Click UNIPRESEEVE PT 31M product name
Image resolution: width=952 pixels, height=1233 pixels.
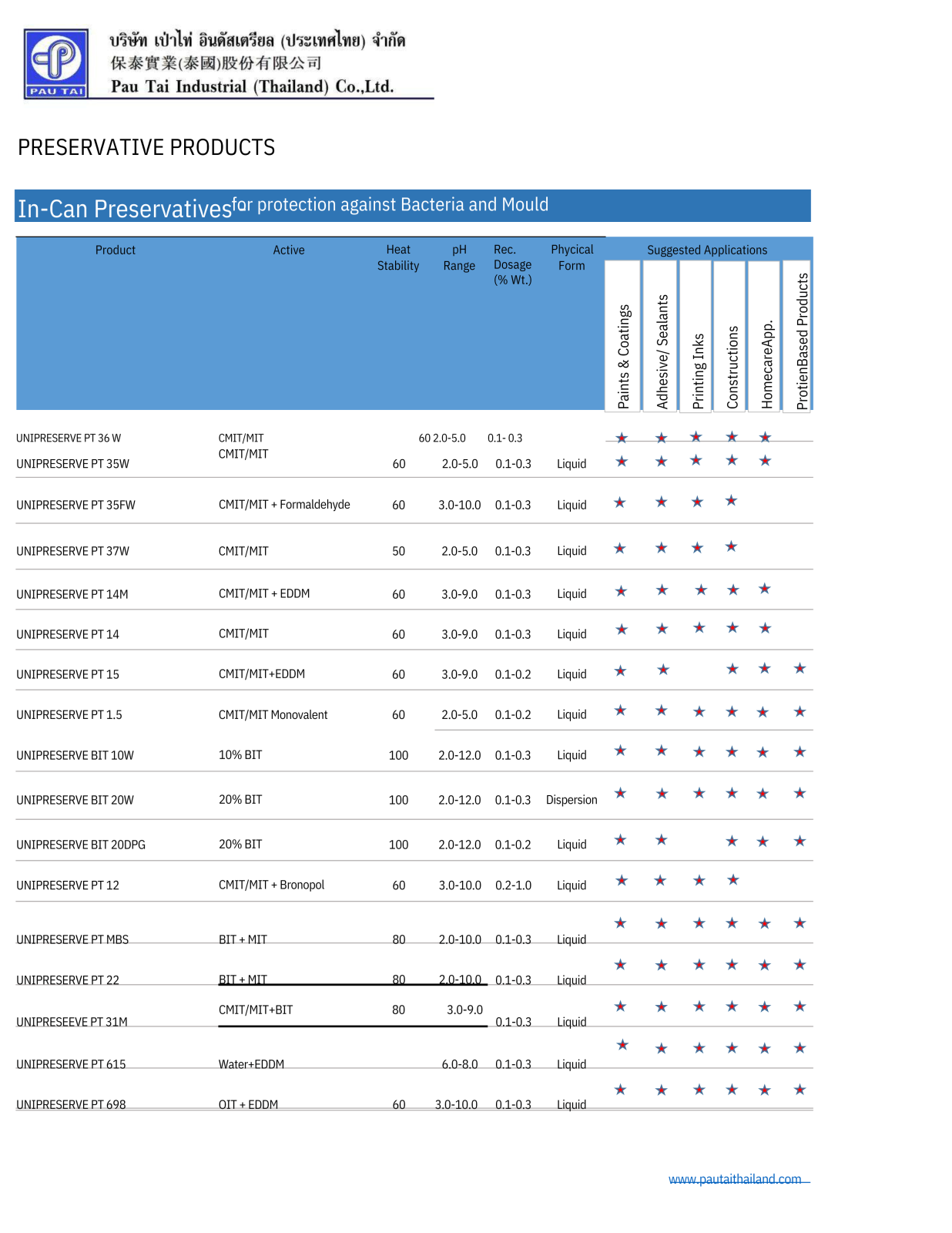pos(72,1022)
